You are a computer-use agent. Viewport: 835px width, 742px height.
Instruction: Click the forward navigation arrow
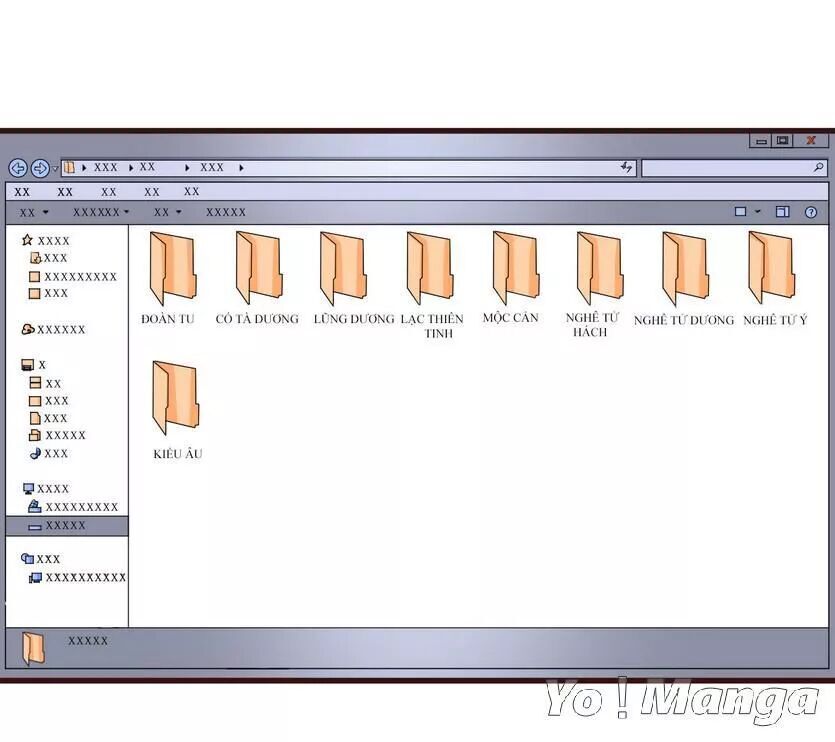[x=39, y=168]
